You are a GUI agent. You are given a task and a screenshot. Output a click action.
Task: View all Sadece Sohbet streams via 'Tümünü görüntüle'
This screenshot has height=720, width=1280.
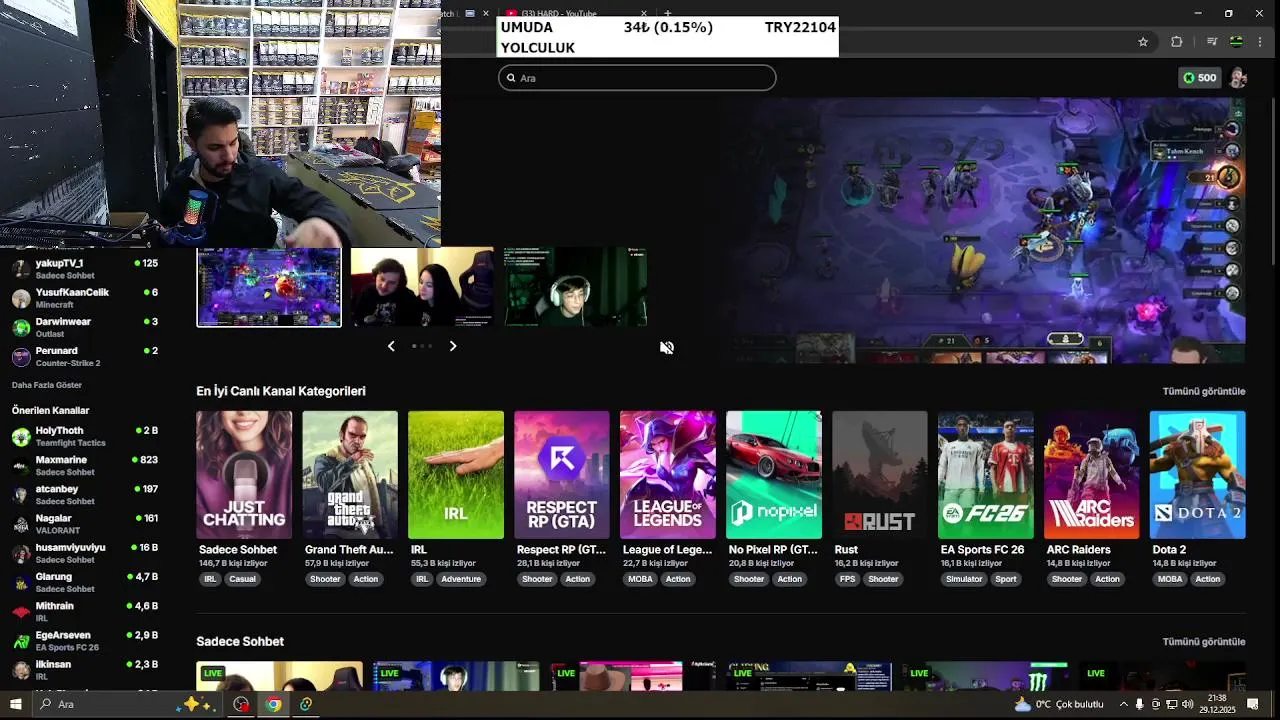coord(1204,642)
